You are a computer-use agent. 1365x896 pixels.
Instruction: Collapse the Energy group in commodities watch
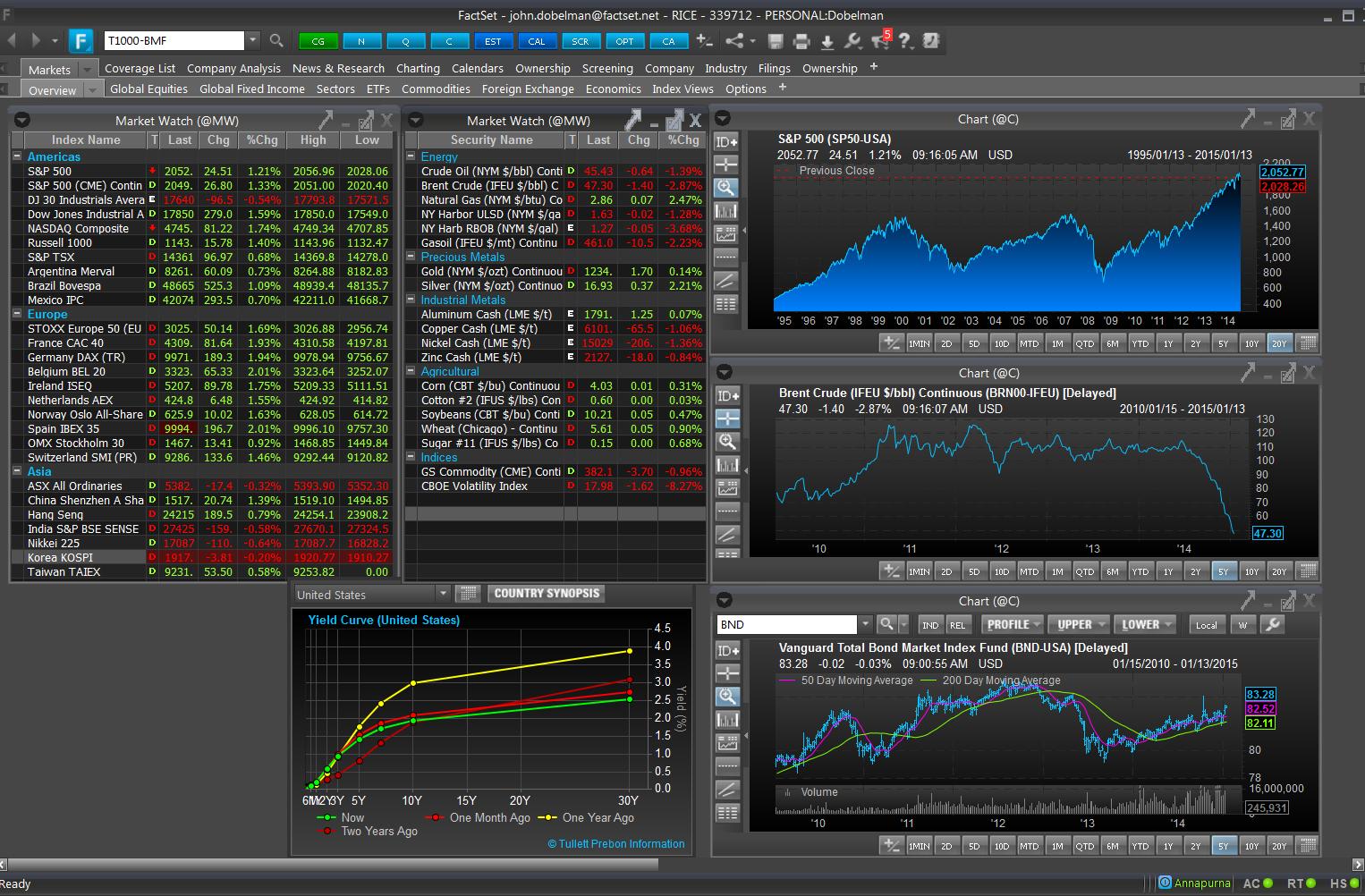[x=411, y=156]
